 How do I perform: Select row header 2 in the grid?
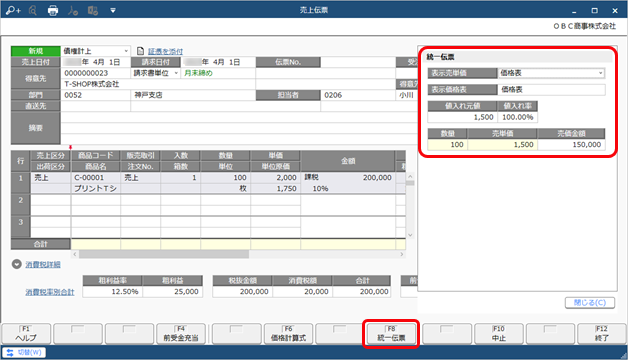(20, 205)
